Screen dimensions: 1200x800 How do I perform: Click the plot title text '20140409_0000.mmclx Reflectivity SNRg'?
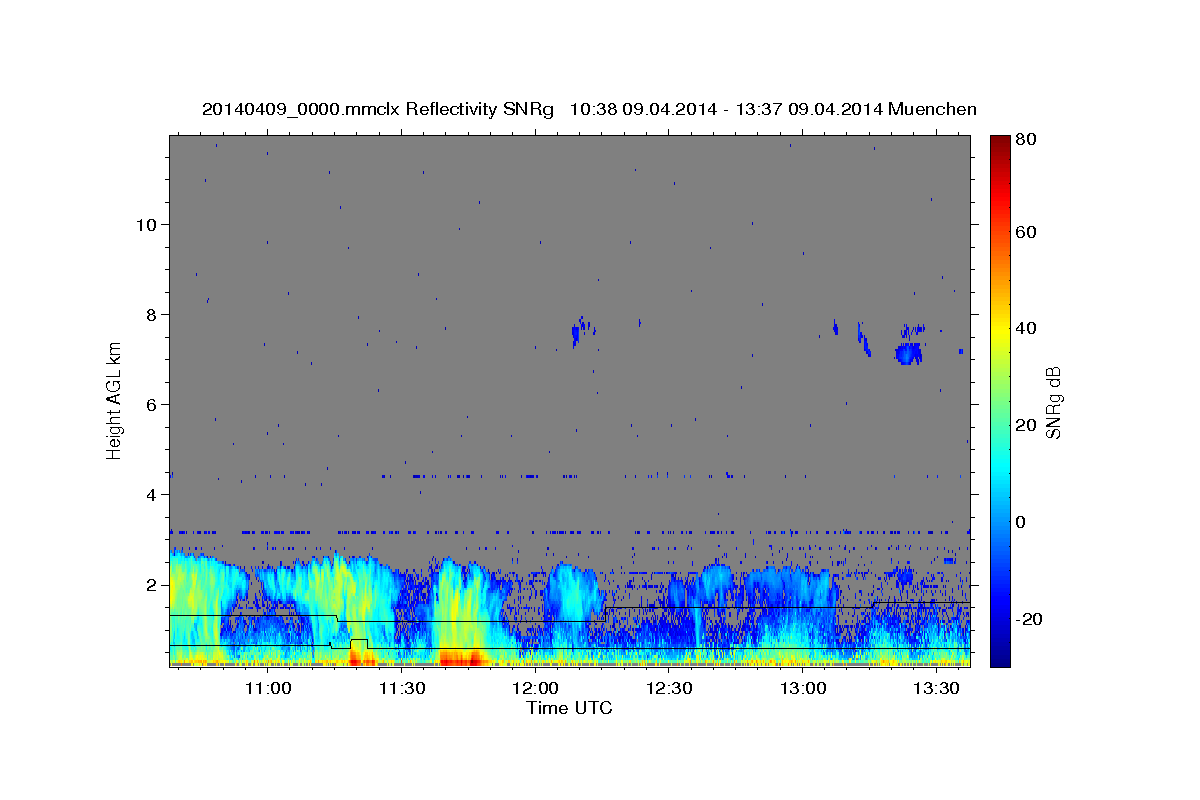click(x=378, y=109)
